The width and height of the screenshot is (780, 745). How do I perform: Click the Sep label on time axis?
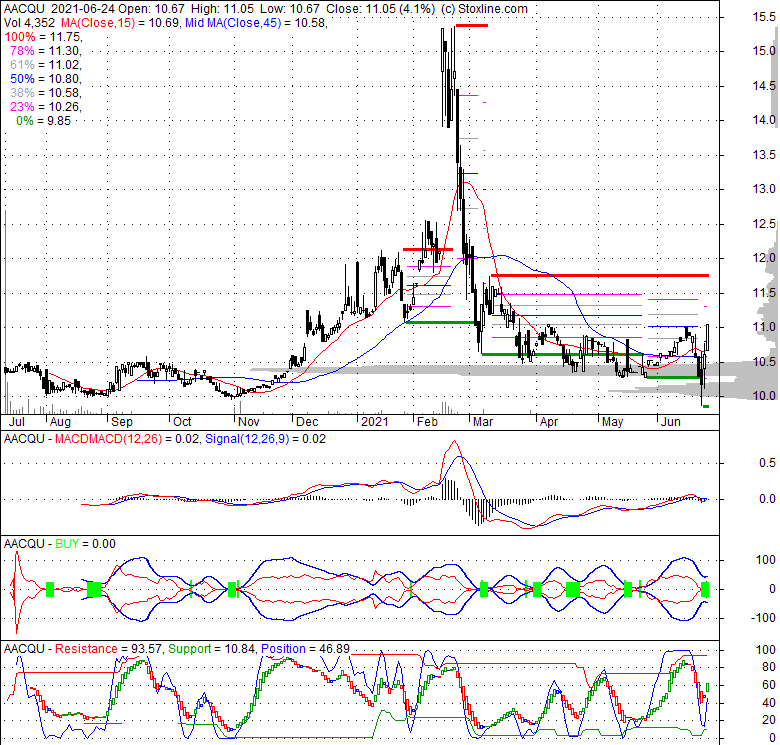coord(122,422)
